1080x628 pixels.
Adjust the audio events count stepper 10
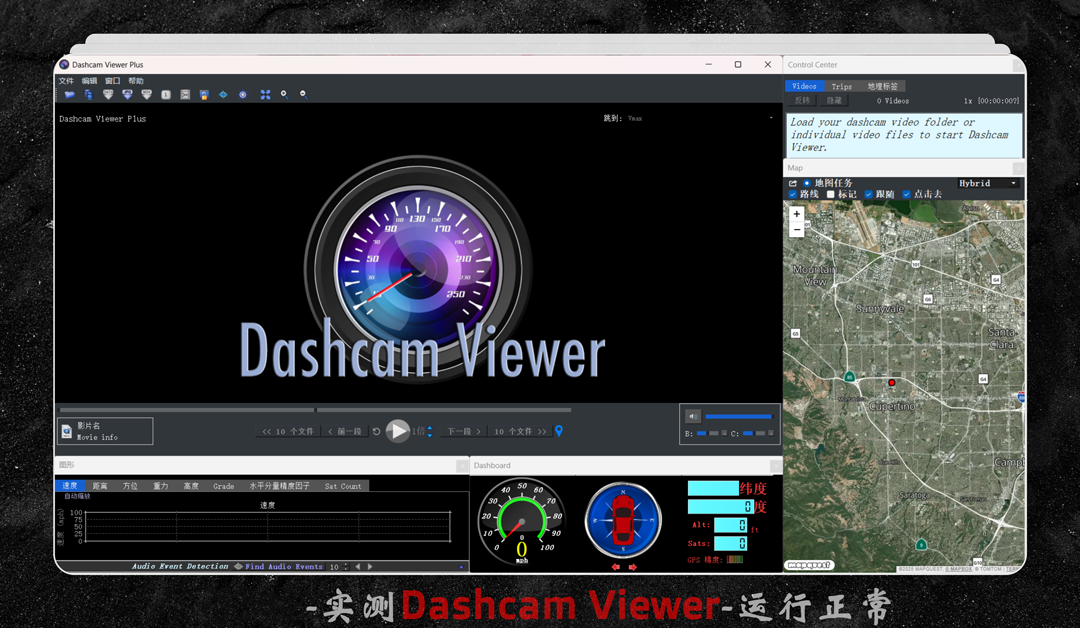pos(346,567)
